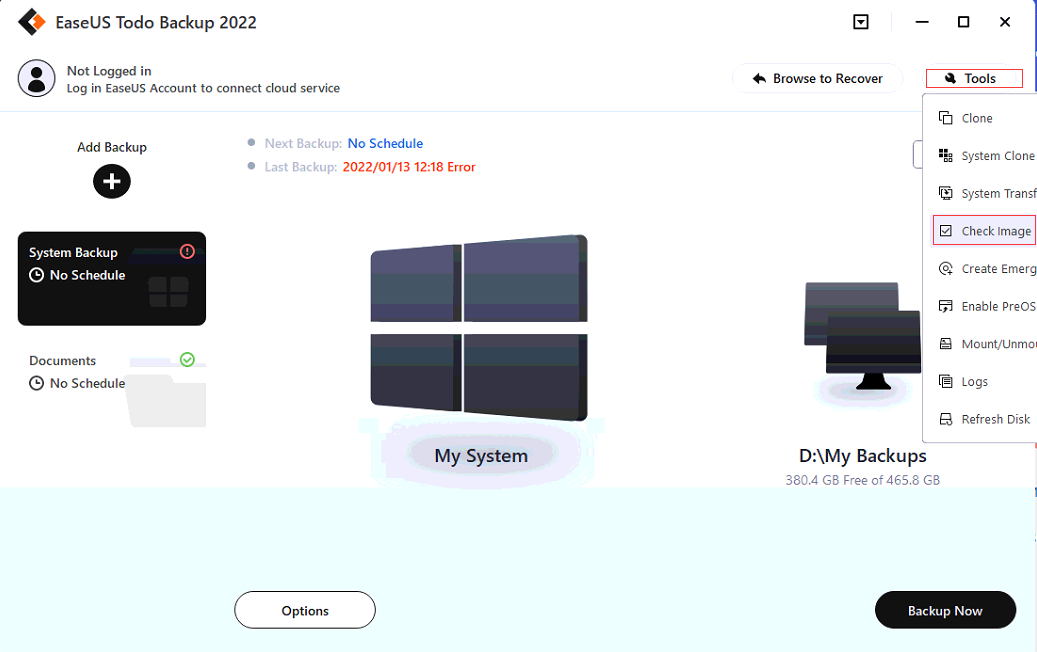Screen dimensions: 1037x652
Task: Open the title bar dropdown menu icon
Action: tap(860, 22)
